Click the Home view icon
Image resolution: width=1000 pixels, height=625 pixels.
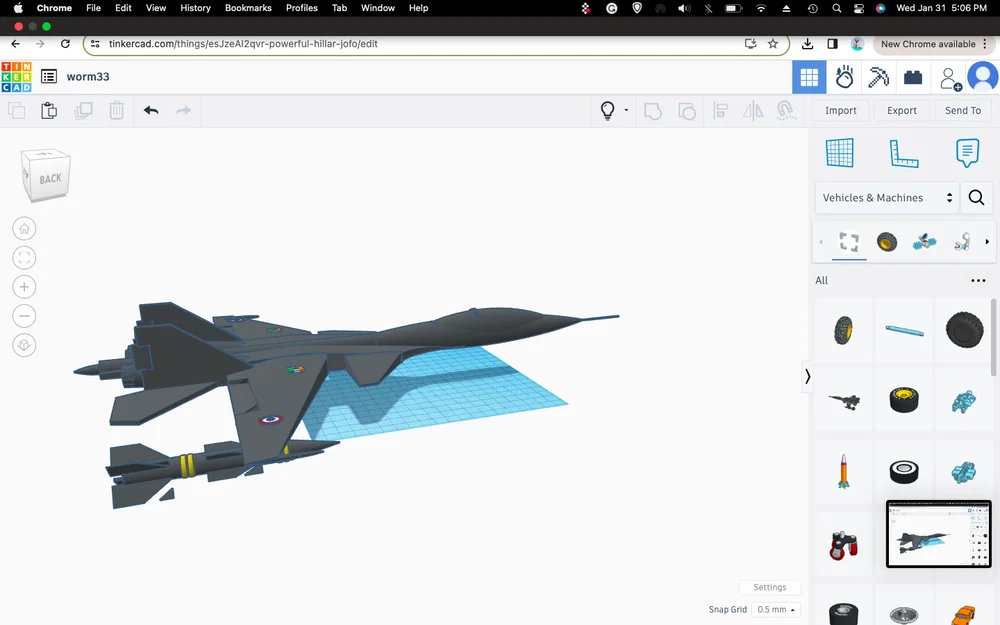24,228
